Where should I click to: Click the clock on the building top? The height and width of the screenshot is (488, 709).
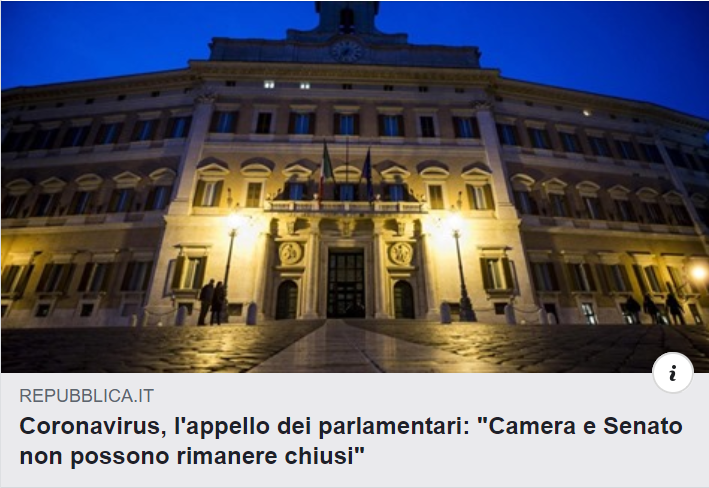pos(346,51)
